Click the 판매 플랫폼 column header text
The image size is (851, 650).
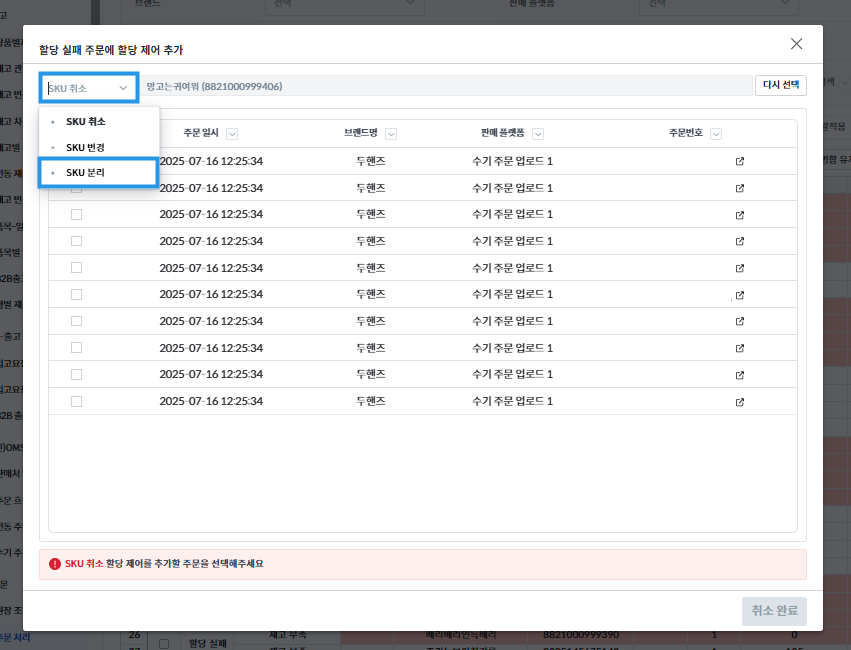[503, 133]
